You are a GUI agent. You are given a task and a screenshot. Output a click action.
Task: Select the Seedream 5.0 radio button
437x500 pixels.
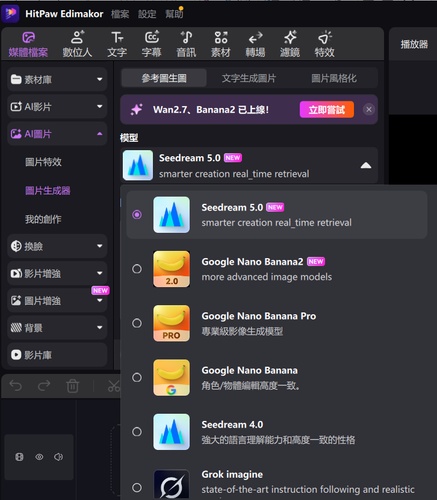pos(137,215)
